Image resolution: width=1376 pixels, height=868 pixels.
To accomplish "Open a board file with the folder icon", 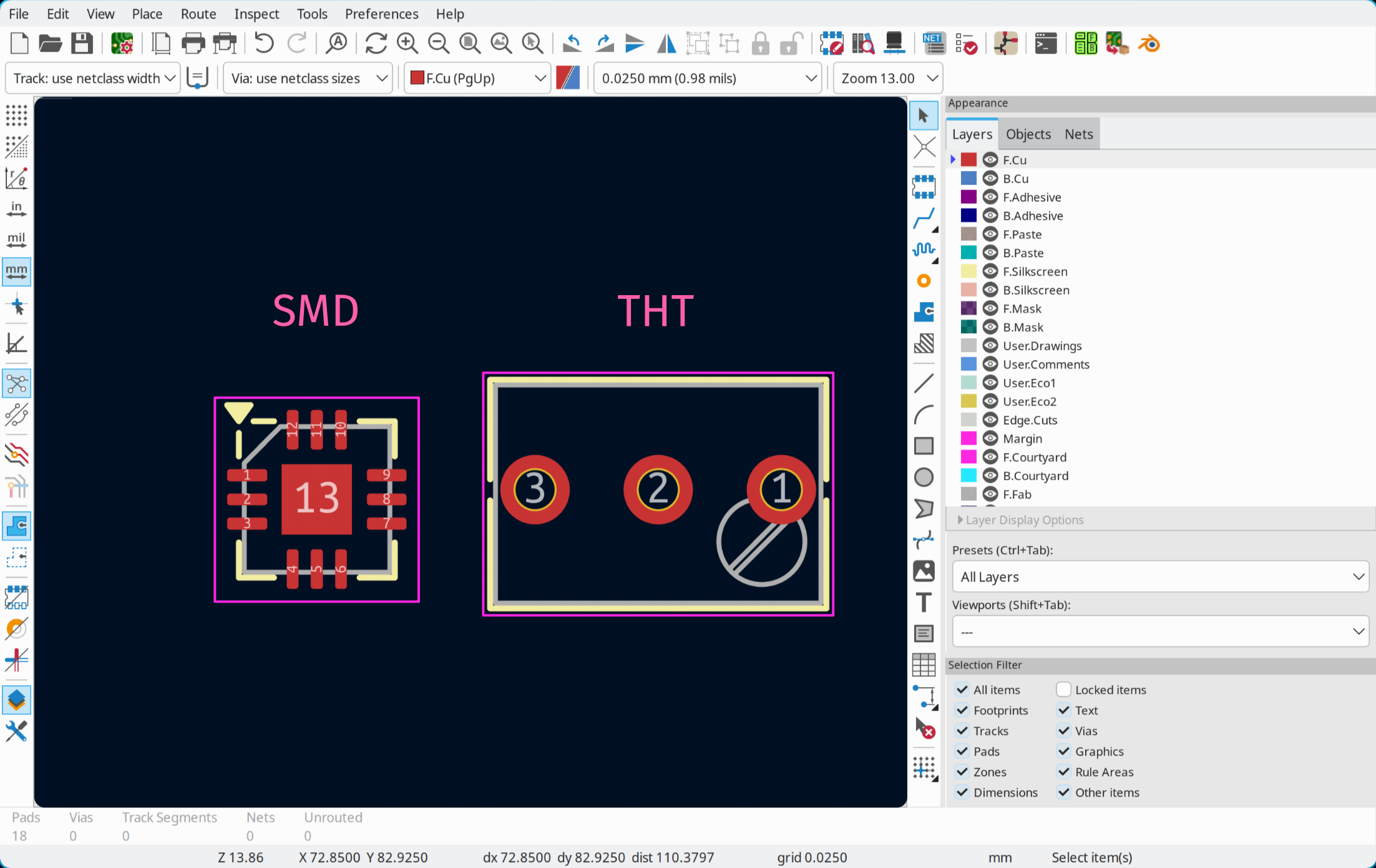I will tap(51, 44).
